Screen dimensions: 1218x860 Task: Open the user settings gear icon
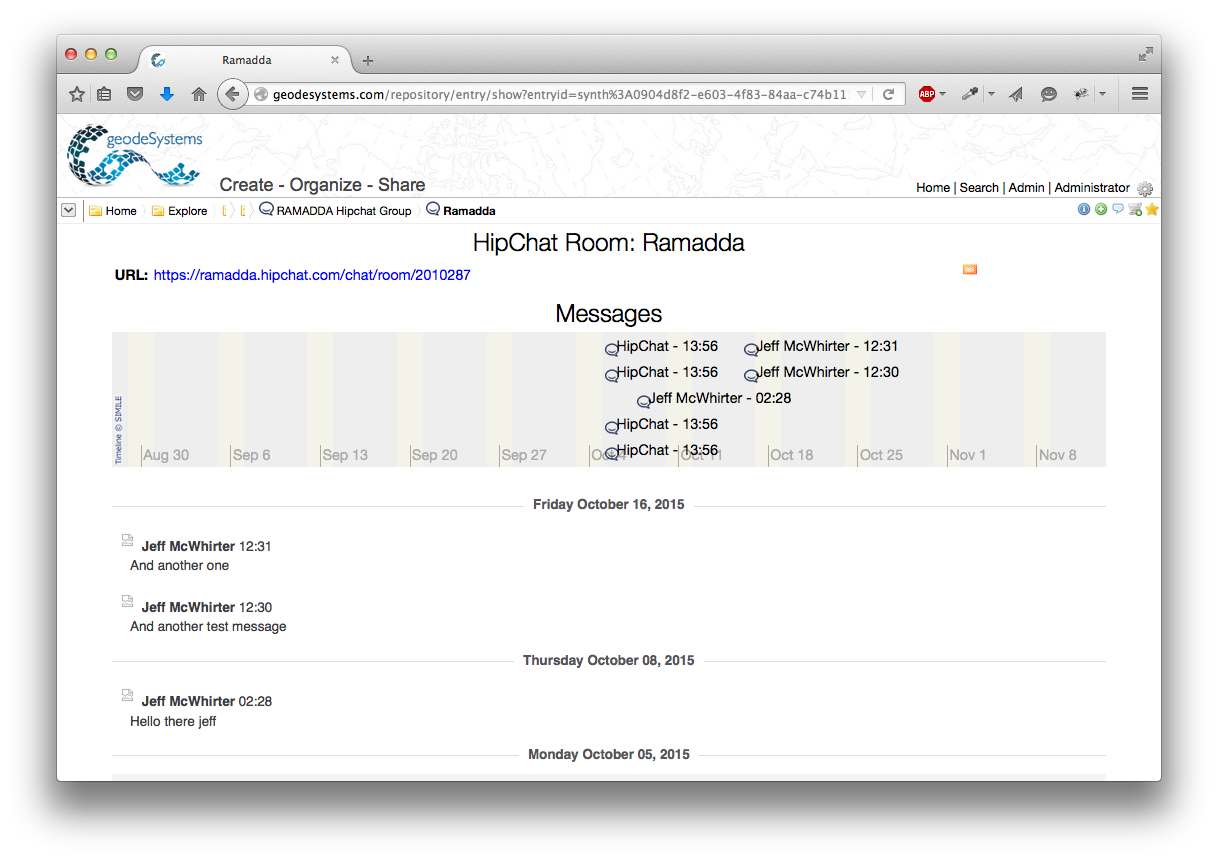point(1145,188)
